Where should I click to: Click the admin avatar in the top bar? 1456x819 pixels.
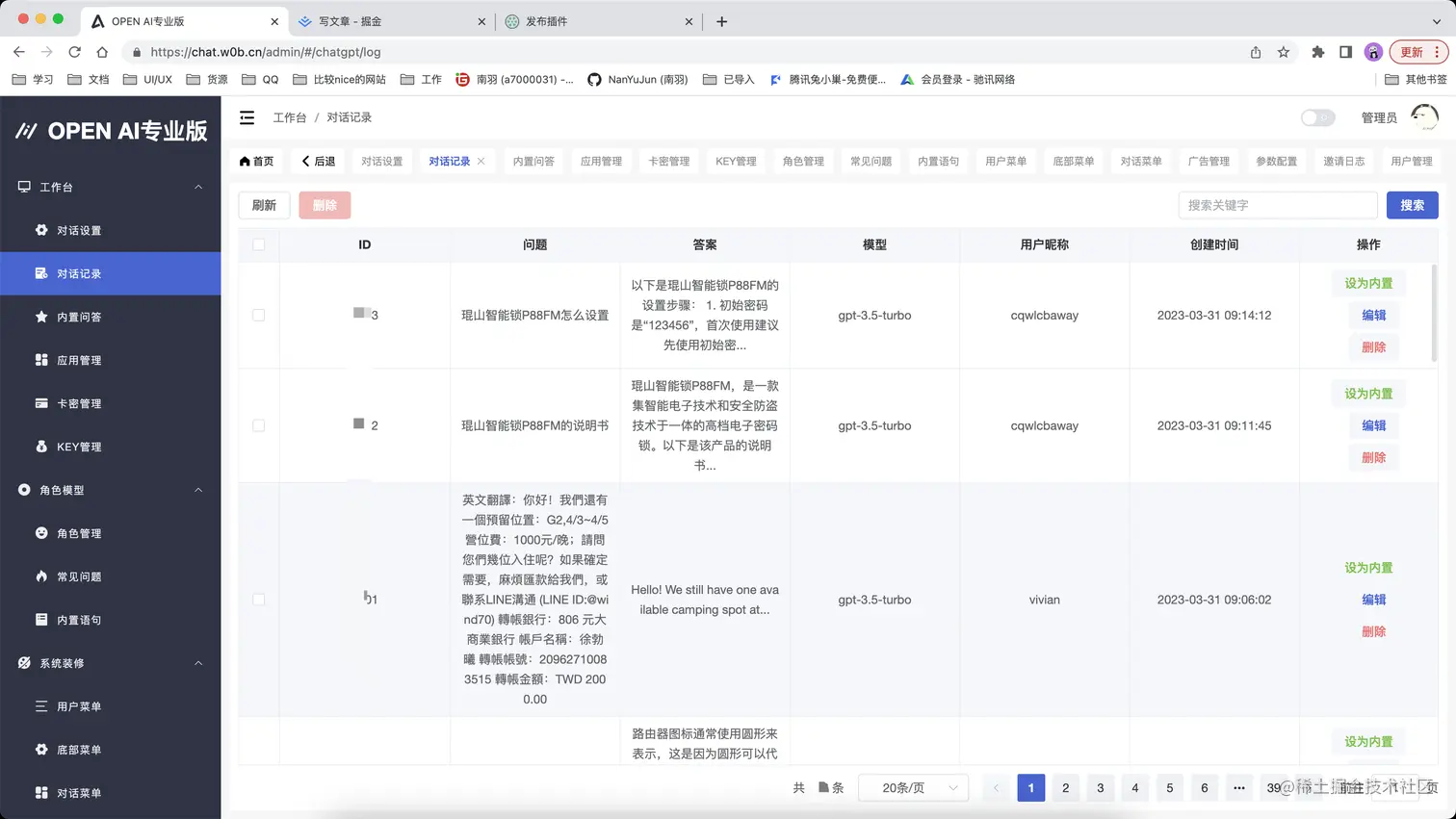coord(1424,116)
